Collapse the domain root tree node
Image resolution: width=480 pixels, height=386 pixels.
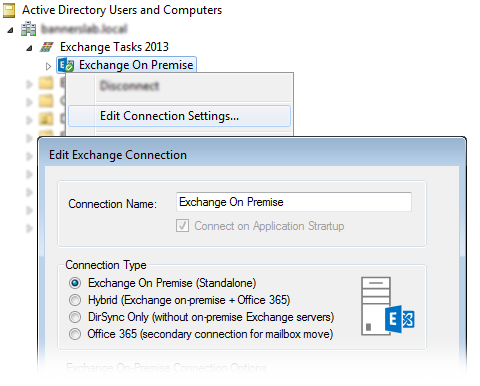tap(10, 30)
